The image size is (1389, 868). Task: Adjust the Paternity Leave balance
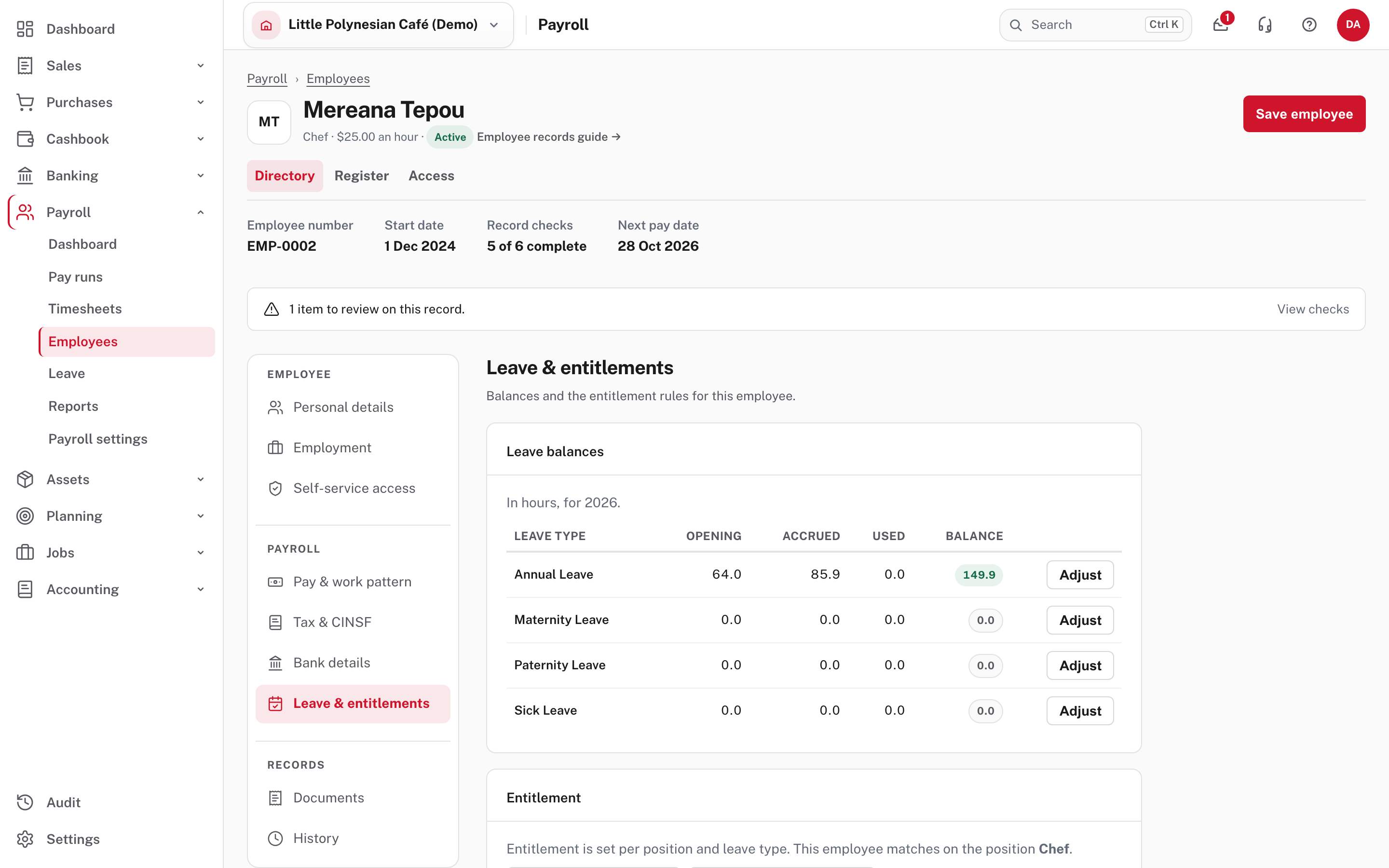1080,665
